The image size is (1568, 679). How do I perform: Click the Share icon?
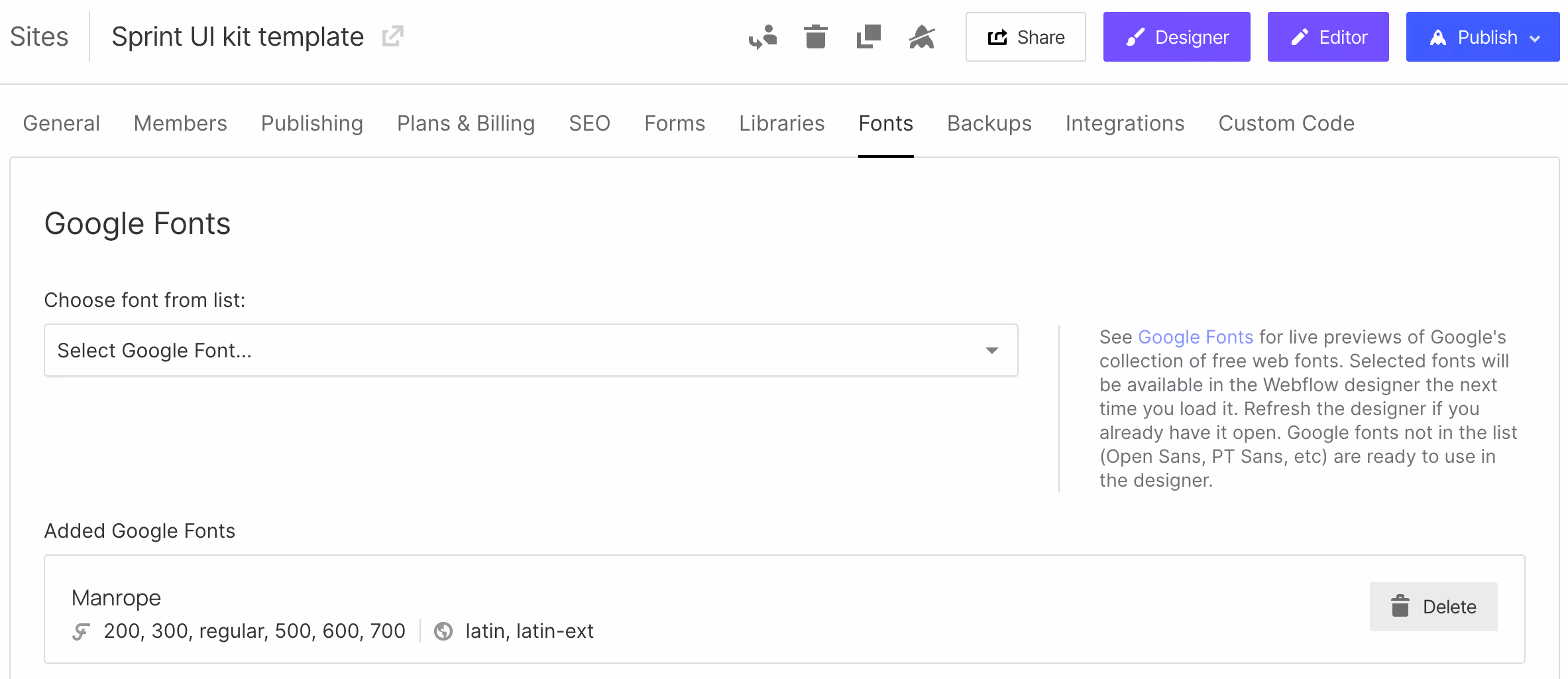(997, 37)
